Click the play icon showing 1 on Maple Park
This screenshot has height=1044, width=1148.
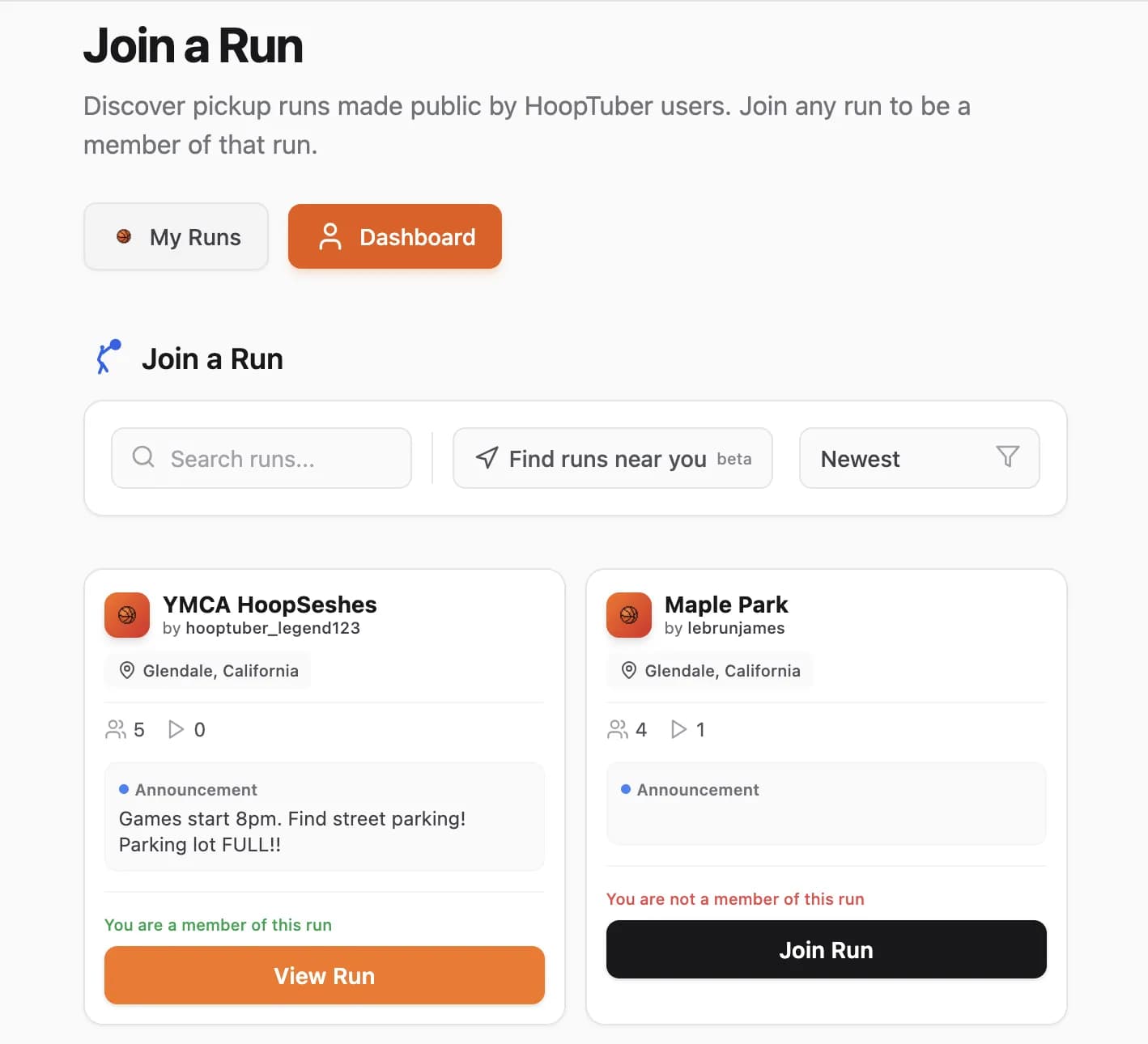678,729
